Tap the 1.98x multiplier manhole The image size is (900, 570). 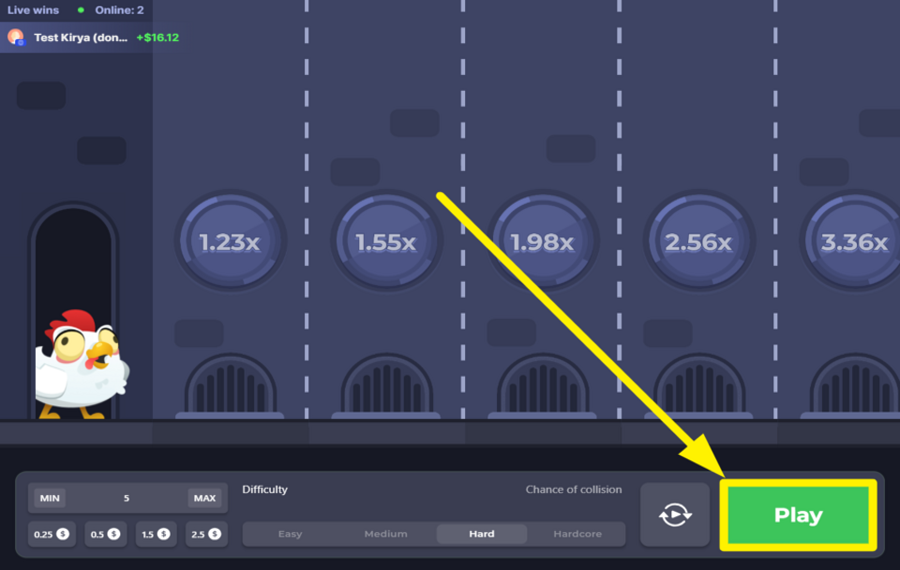pyautogui.click(x=542, y=242)
